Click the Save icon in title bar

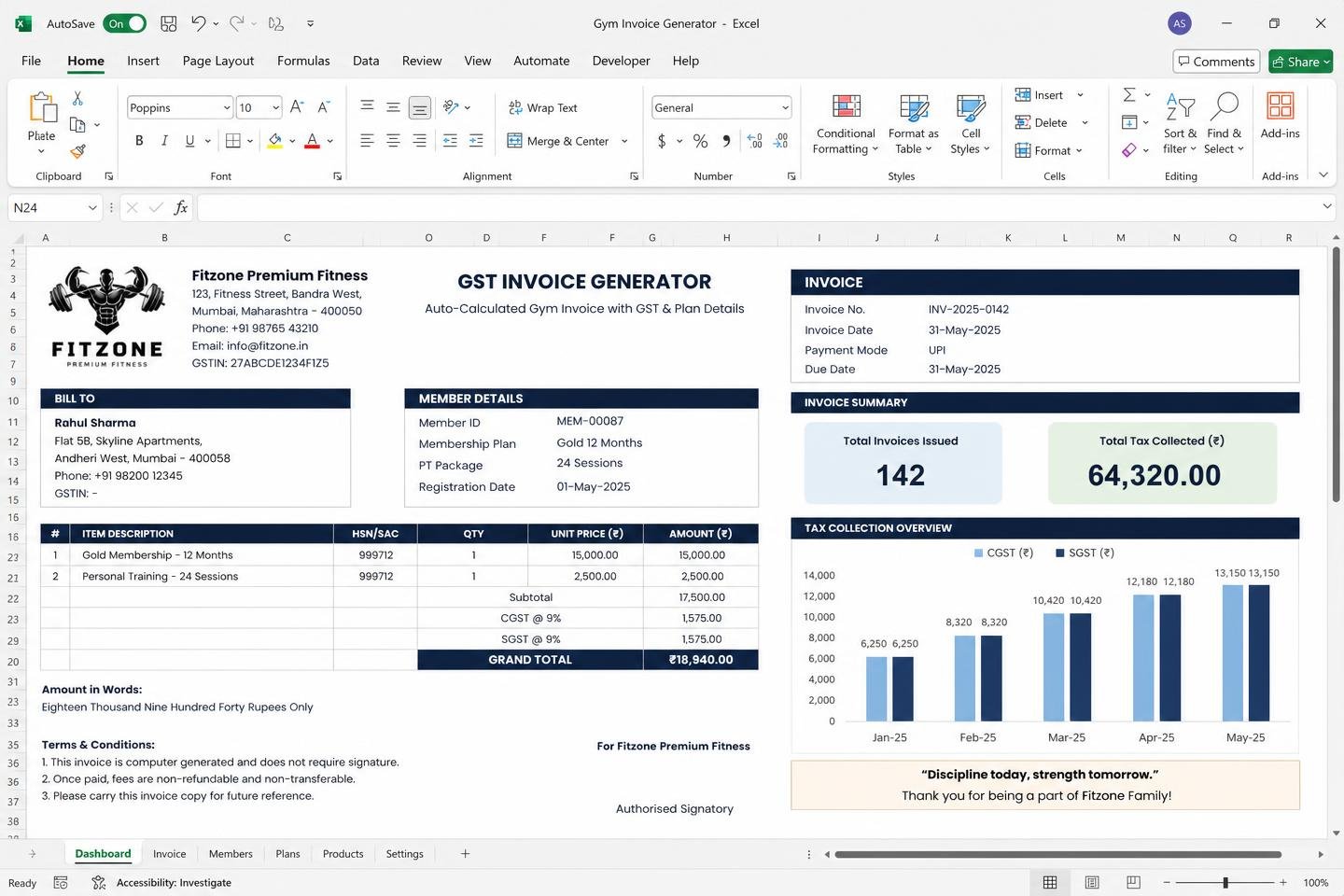[x=169, y=23]
